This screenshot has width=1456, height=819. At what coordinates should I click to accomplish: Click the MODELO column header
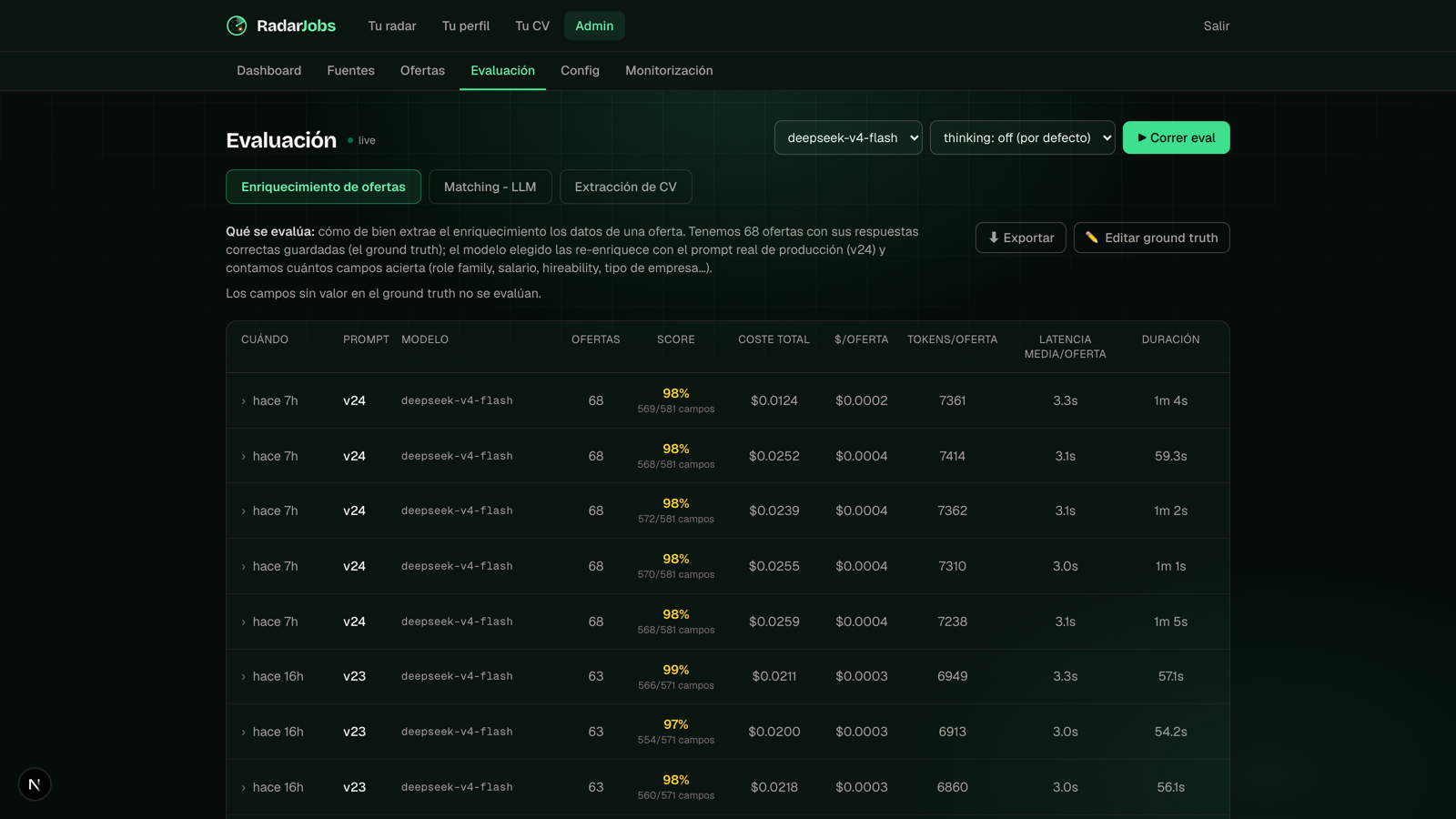coord(425,339)
